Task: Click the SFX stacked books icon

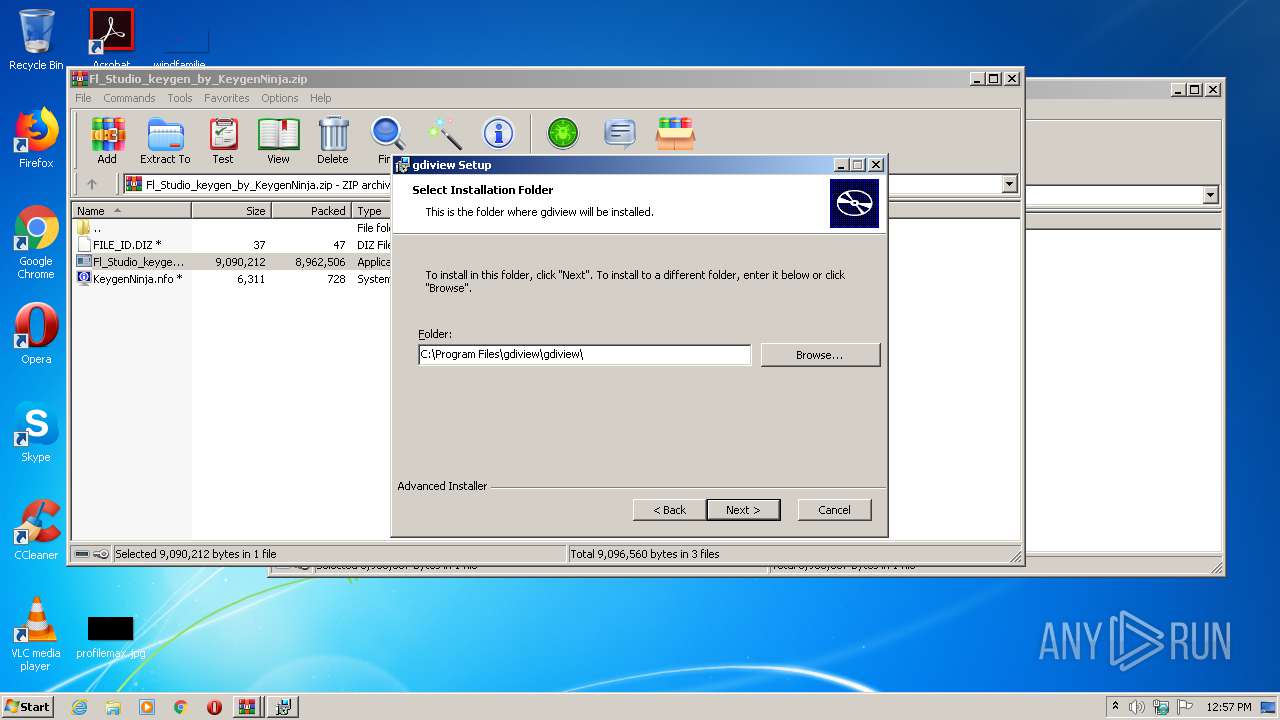Action: point(675,133)
